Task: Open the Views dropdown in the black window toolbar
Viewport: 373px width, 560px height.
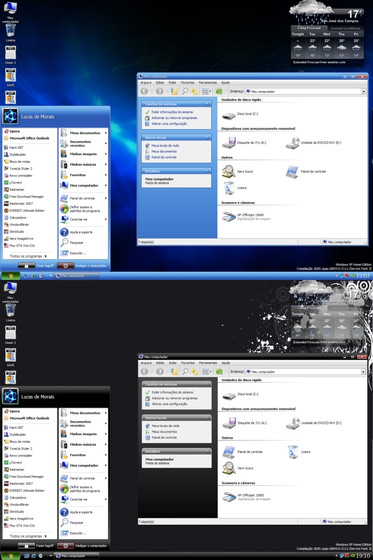Action: tap(206, 372)
